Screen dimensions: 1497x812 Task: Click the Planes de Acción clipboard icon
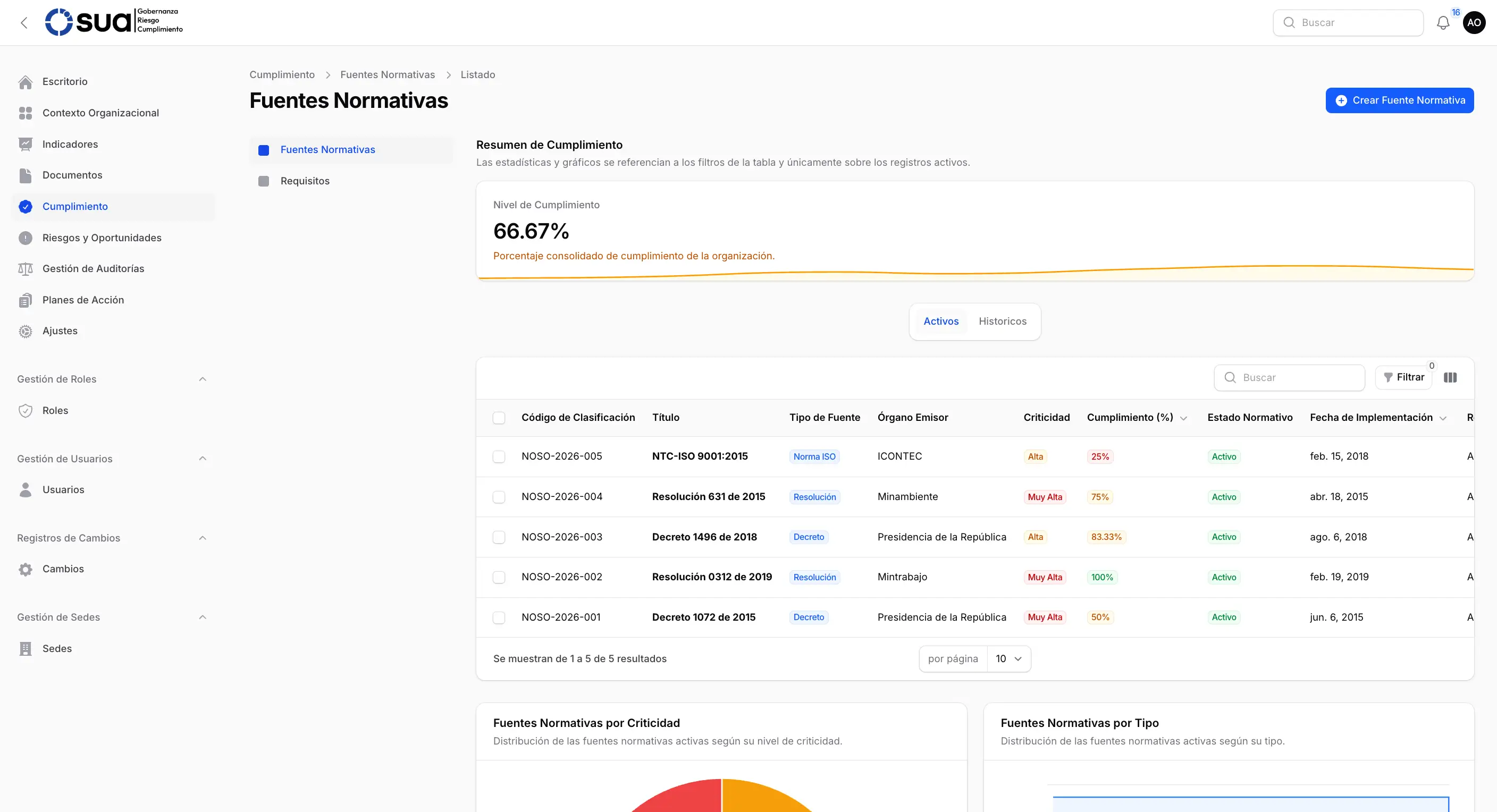(26, 300)
